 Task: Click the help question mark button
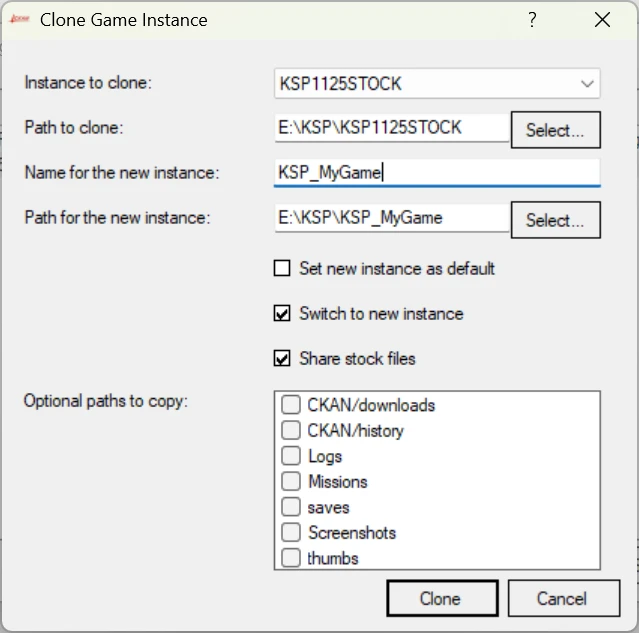pyautogui.click(x=532, y=19)
